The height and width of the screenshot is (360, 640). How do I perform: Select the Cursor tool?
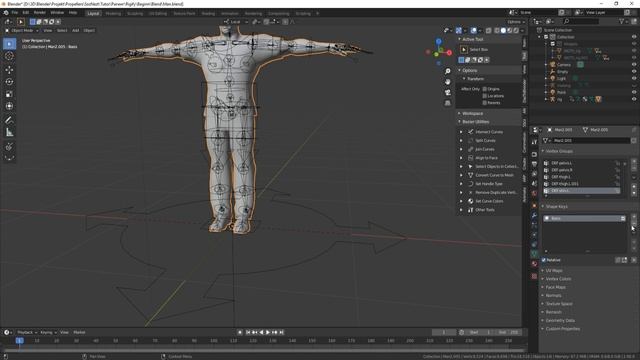9,56
